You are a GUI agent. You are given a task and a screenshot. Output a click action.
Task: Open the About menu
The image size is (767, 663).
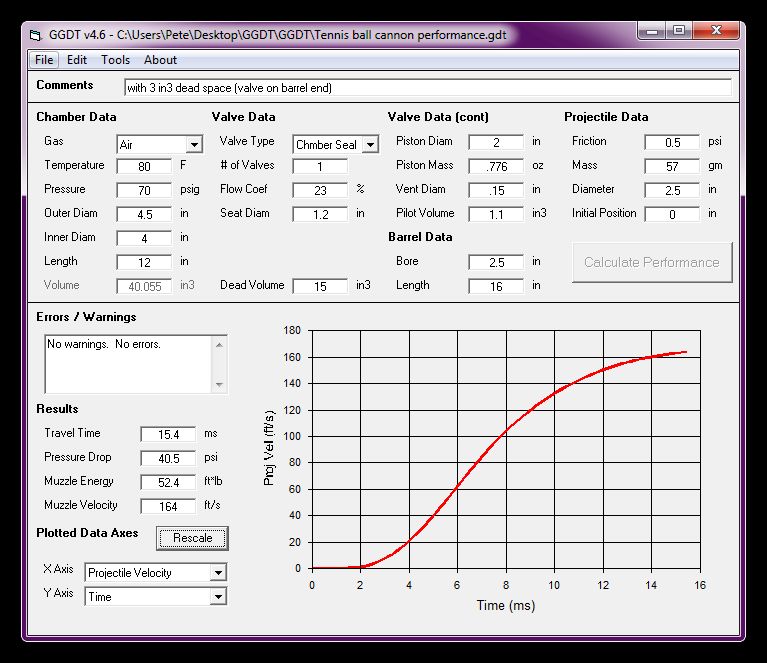[x=160, y=60]
